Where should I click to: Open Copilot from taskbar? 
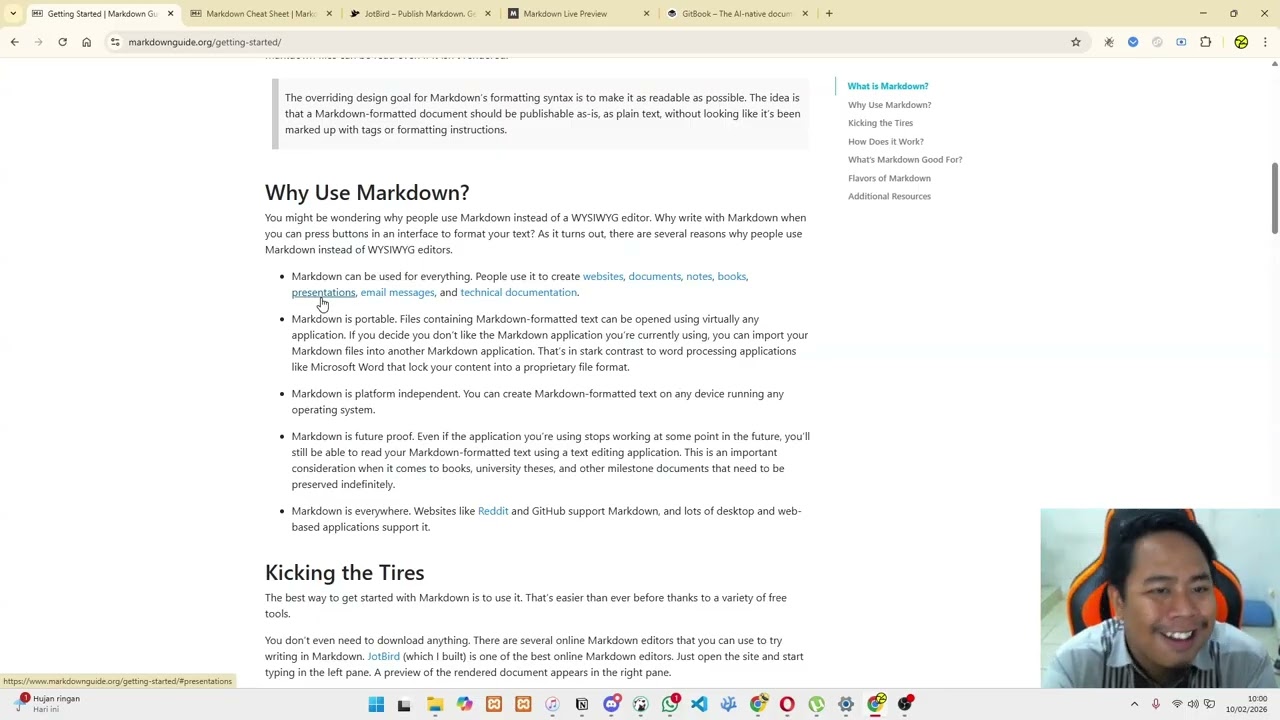(x=464, y=704)
